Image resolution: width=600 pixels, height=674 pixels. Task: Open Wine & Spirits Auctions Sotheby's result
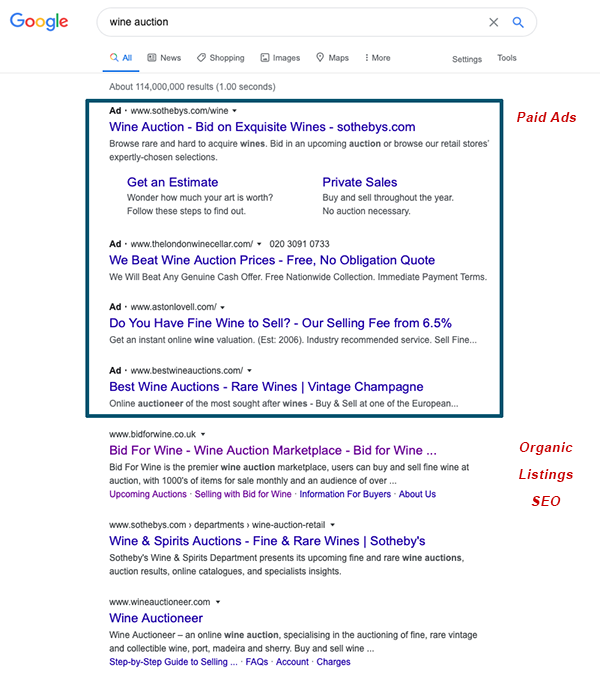point(267,541)
